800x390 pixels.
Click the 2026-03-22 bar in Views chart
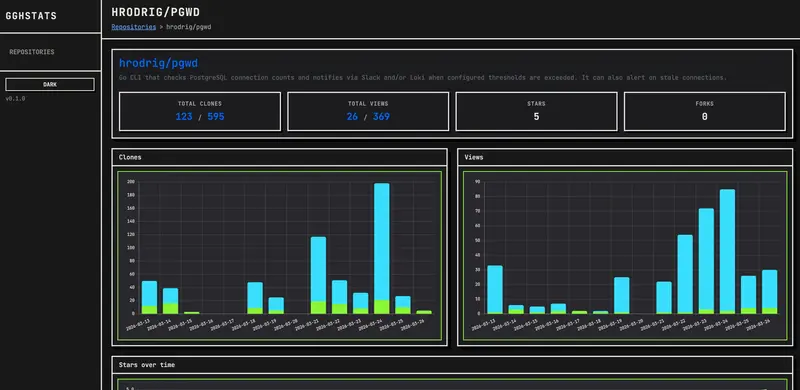685,274
